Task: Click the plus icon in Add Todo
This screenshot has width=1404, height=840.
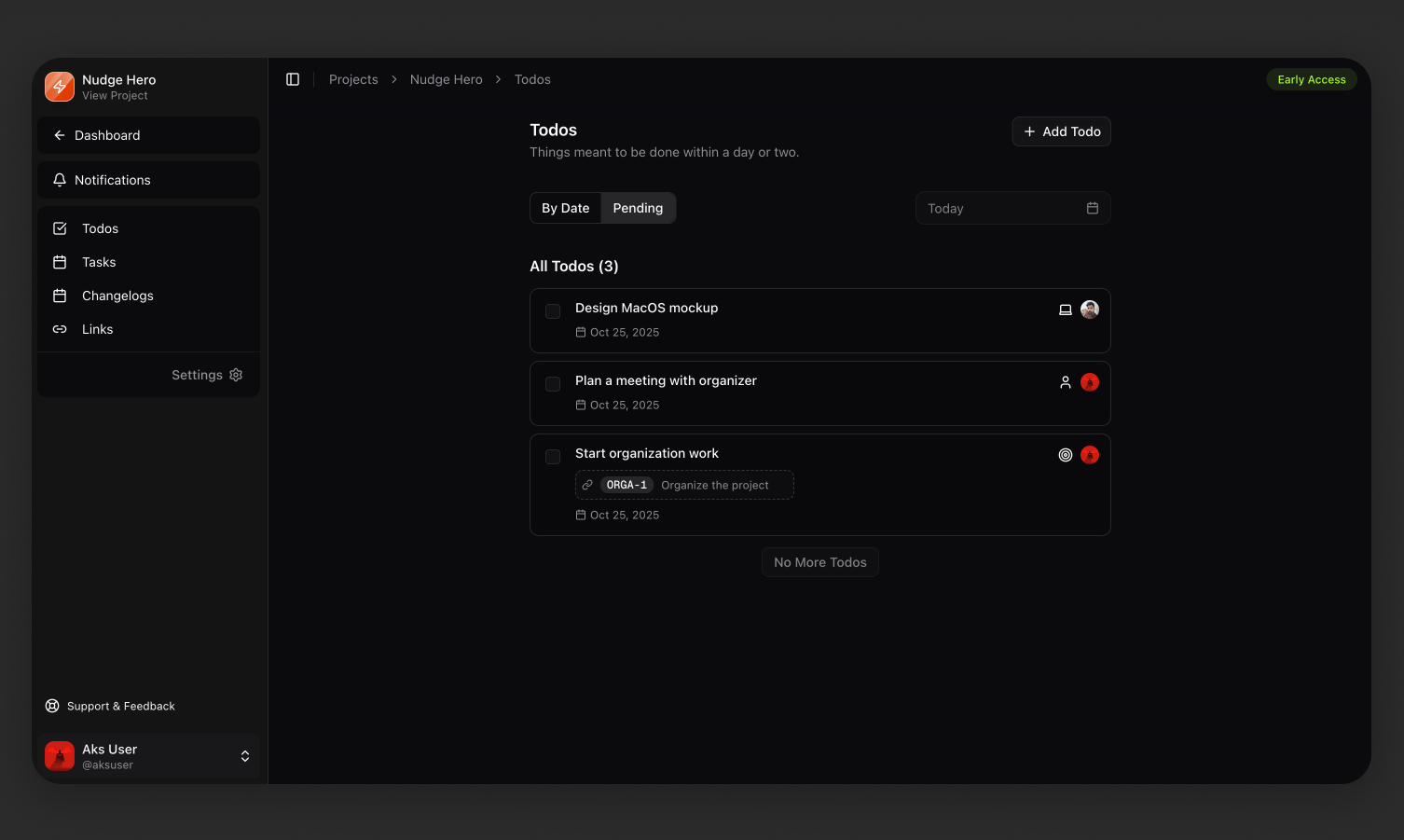Action: 1030,131
